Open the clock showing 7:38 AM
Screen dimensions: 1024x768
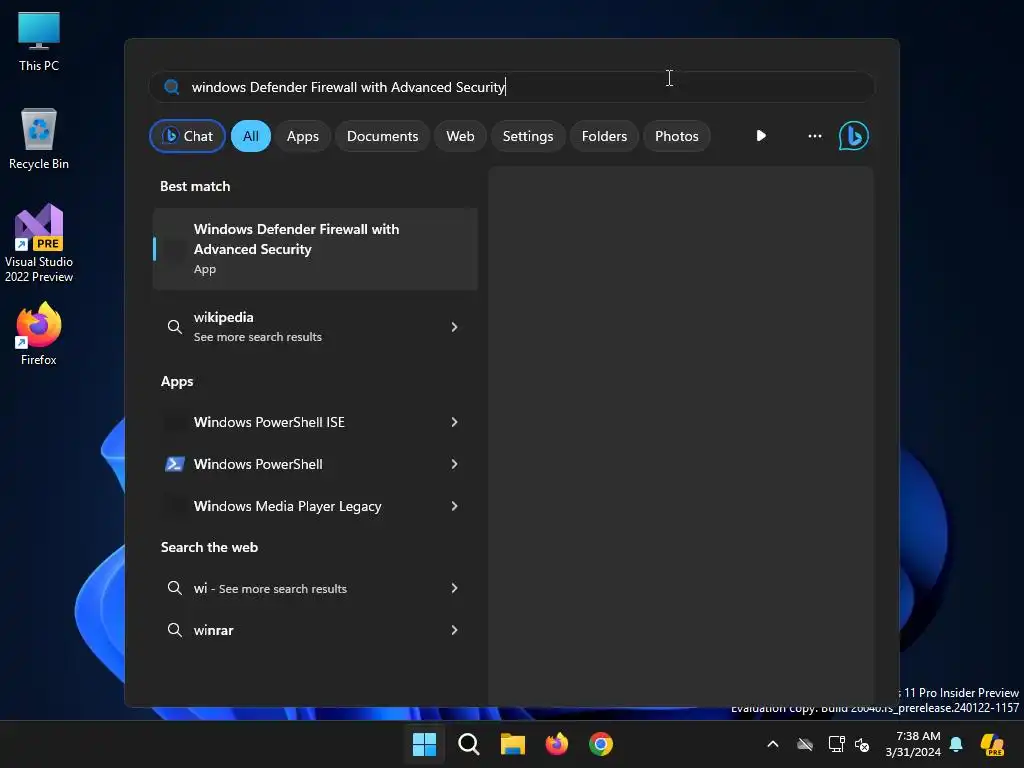913,744
